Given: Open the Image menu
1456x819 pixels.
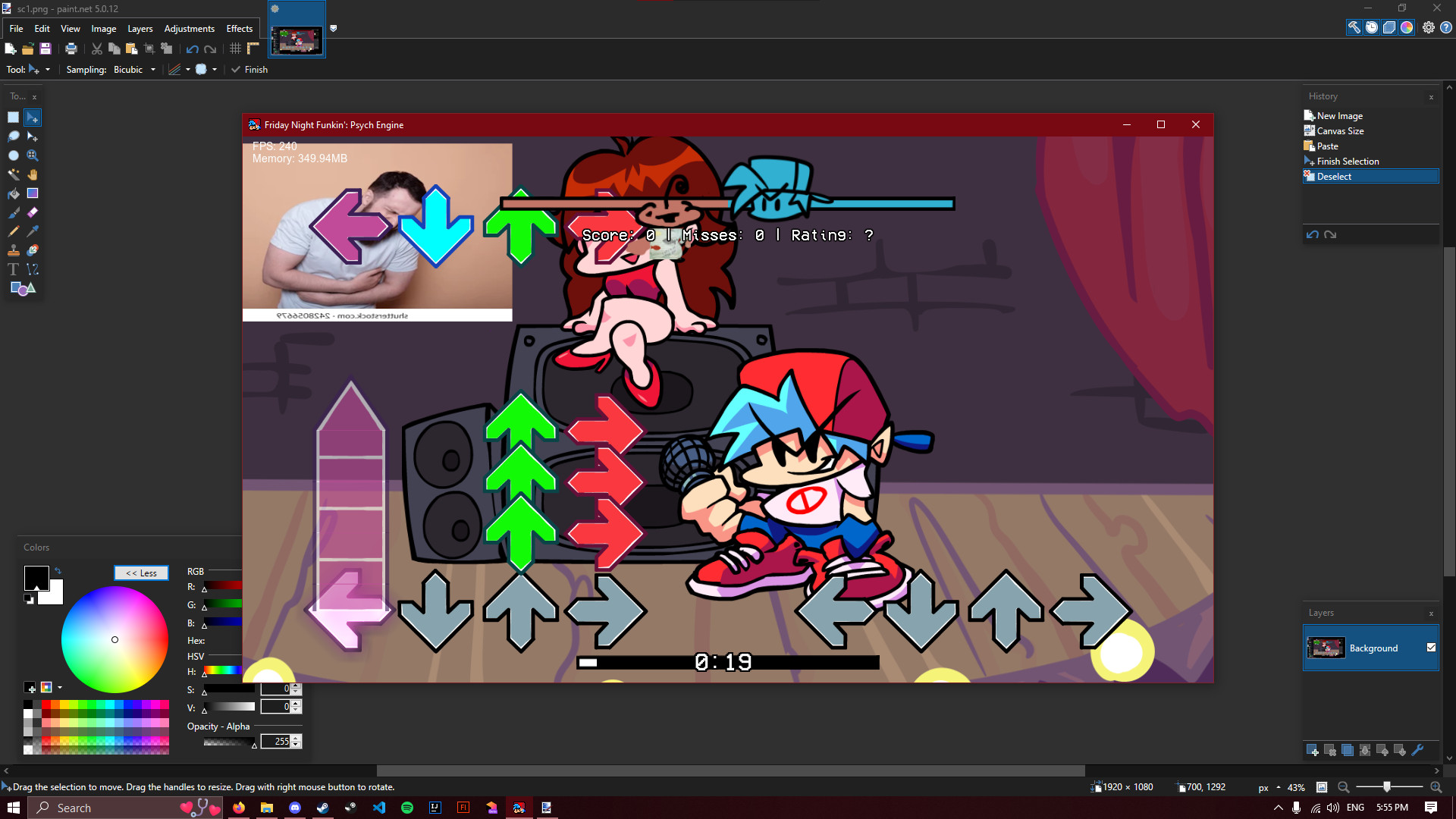Looking at the screenshot, I should coord(104,29).
